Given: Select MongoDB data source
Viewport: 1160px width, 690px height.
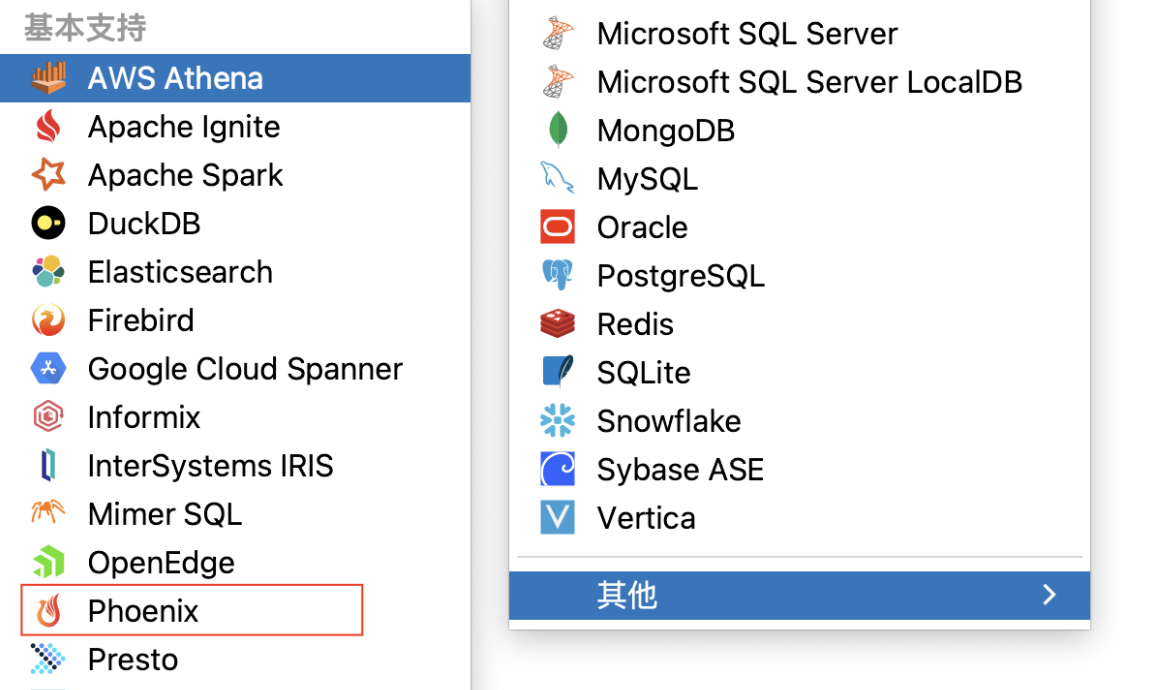Looking at the screenshot, I should click(x=799, y=130).
